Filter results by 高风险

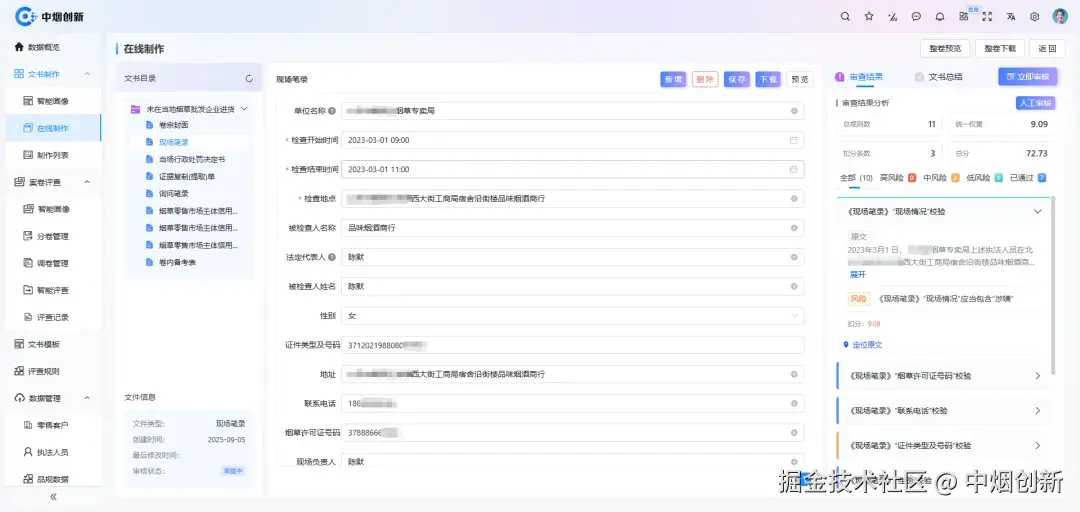pyautogui.click(x=897, y=178)
